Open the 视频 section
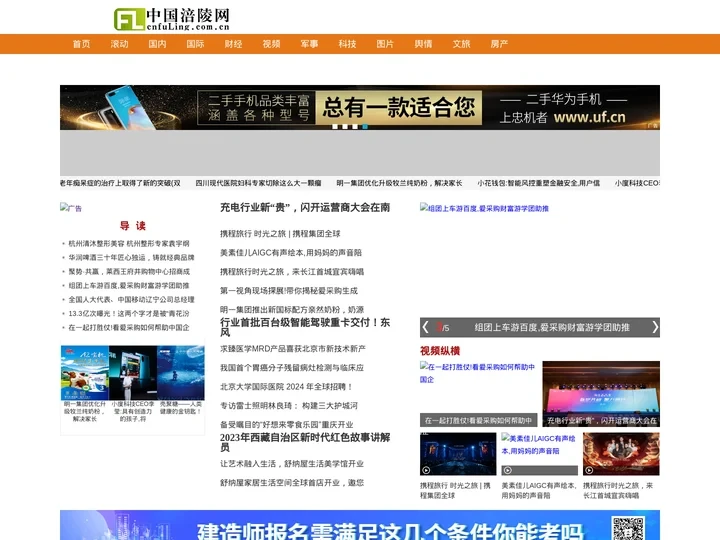 271,44
